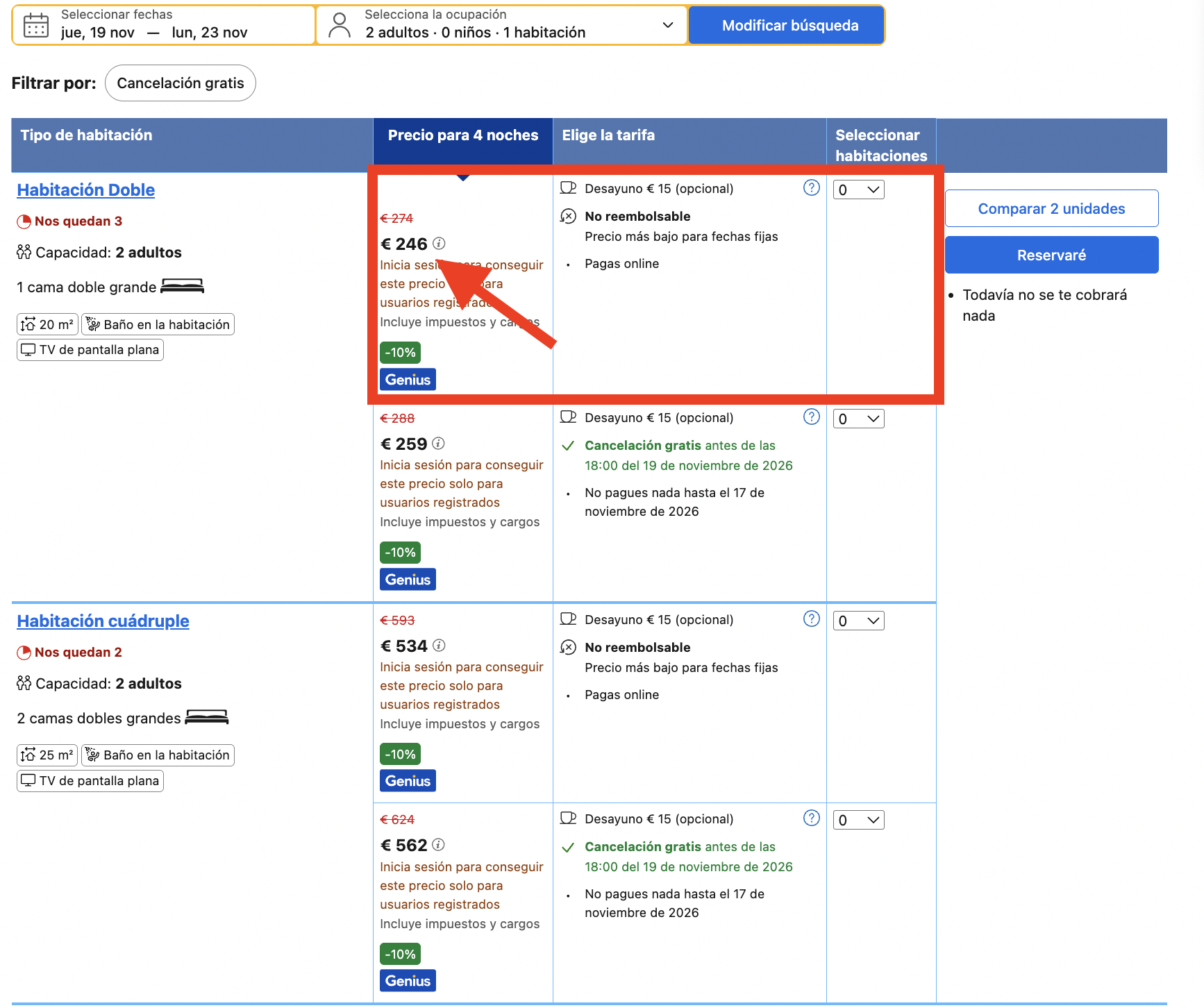Click the beds icon beside 2 camas dobles grandes
1204x1008 pixels.
pos(207,717)
